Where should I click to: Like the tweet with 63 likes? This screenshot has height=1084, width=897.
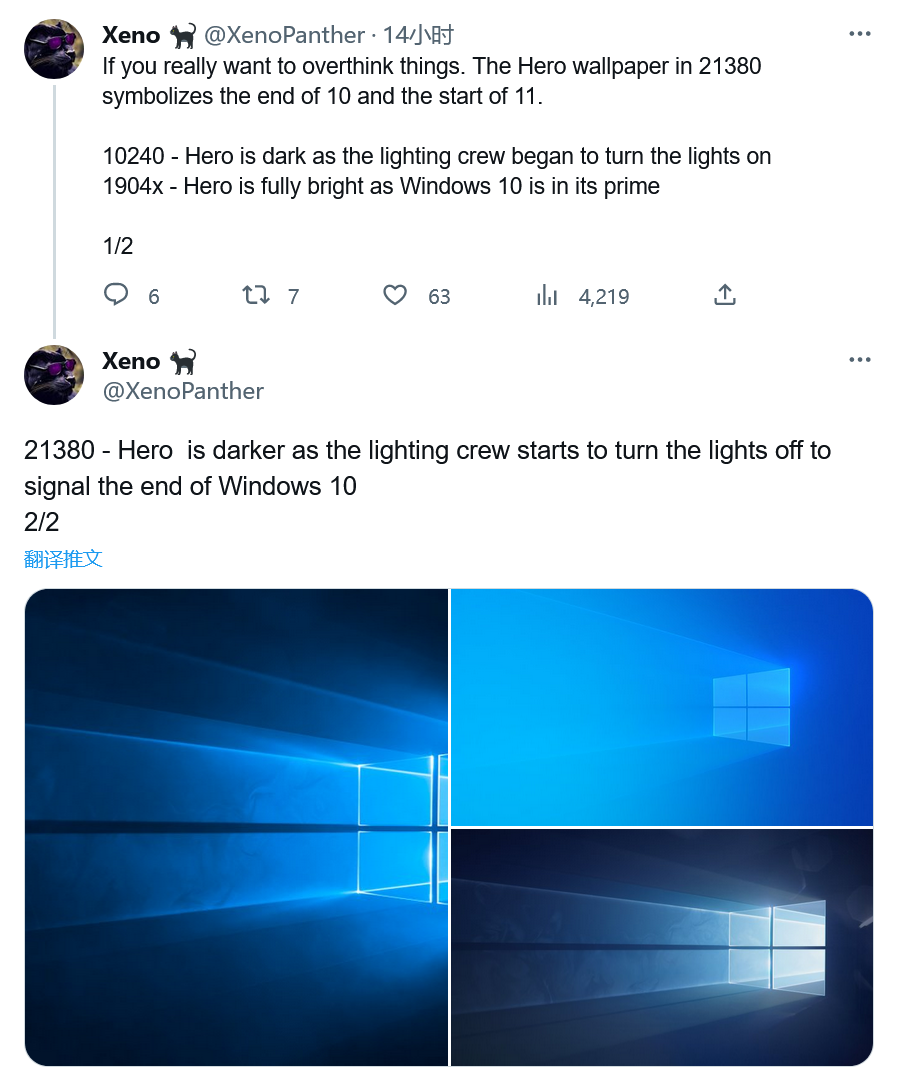[x=396, y=295]
